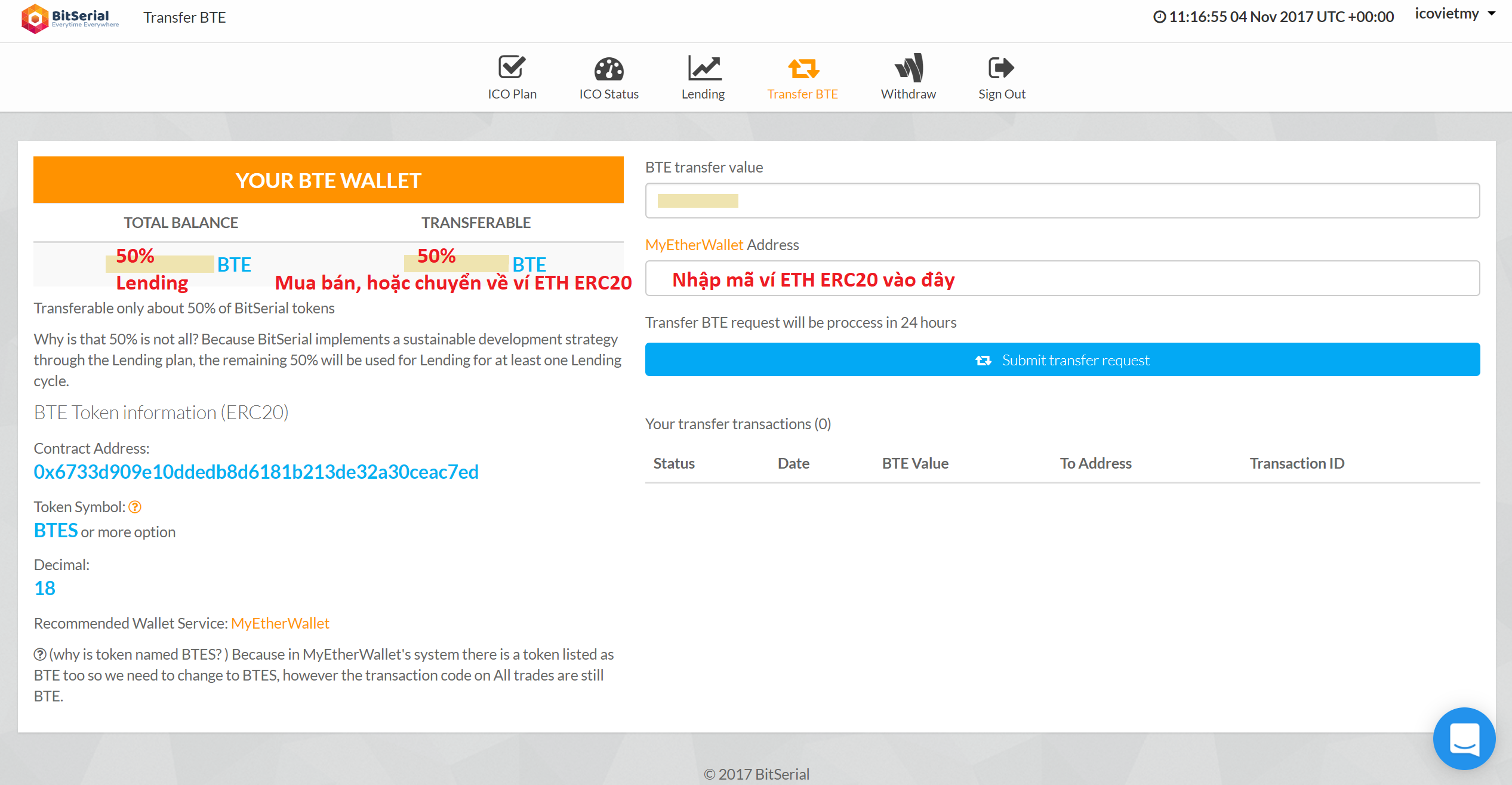Click the ICO Plan checkmark icon
The width and height of the screenshot is (1512, 785).
pyautogui.click(x=512, y=68)
